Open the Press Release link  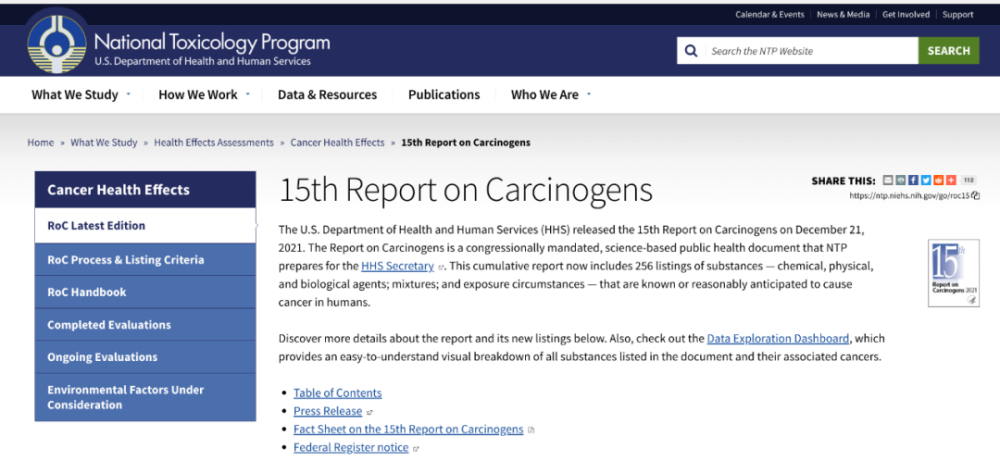tap(328, 411)
